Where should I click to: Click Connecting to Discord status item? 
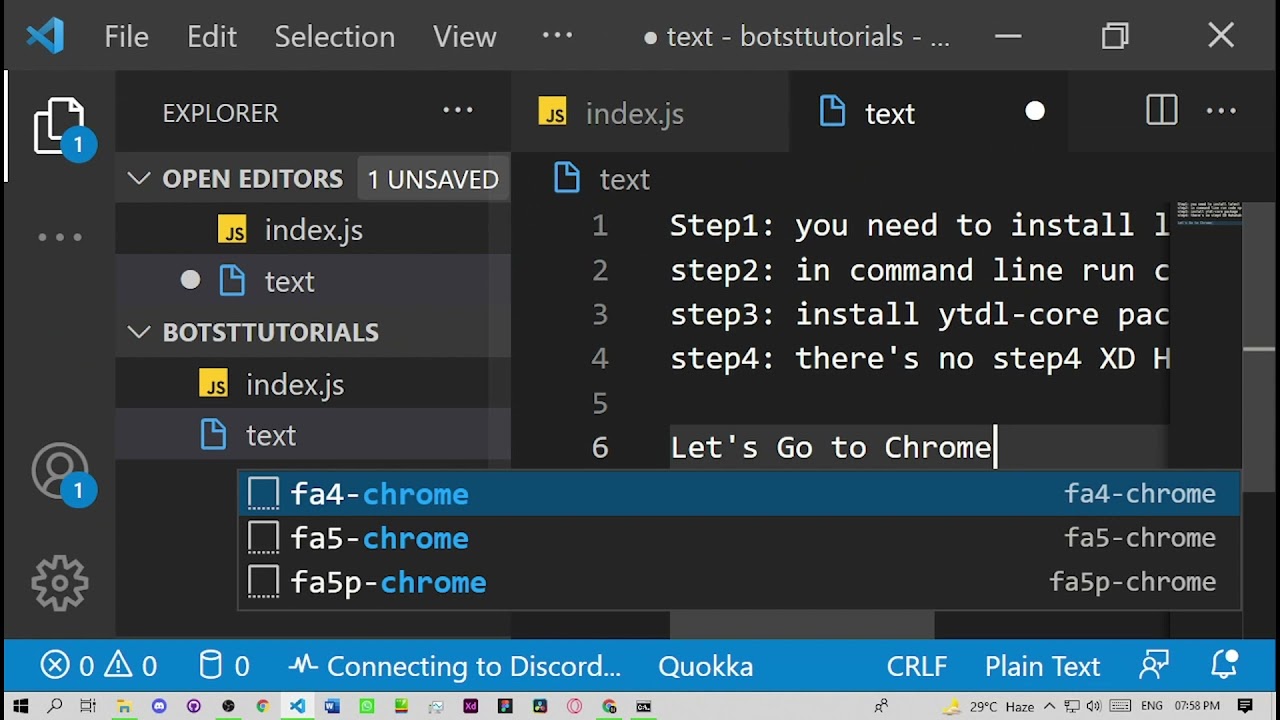tap(455, 666)
